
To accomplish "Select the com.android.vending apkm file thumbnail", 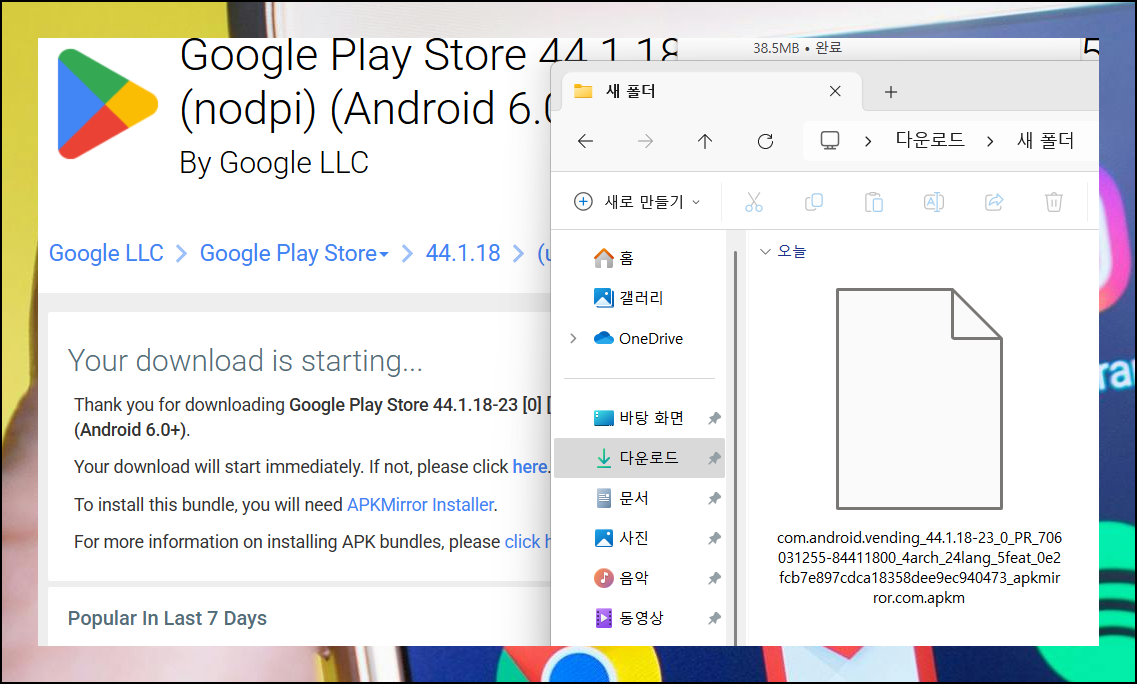I will click(919, 399).
